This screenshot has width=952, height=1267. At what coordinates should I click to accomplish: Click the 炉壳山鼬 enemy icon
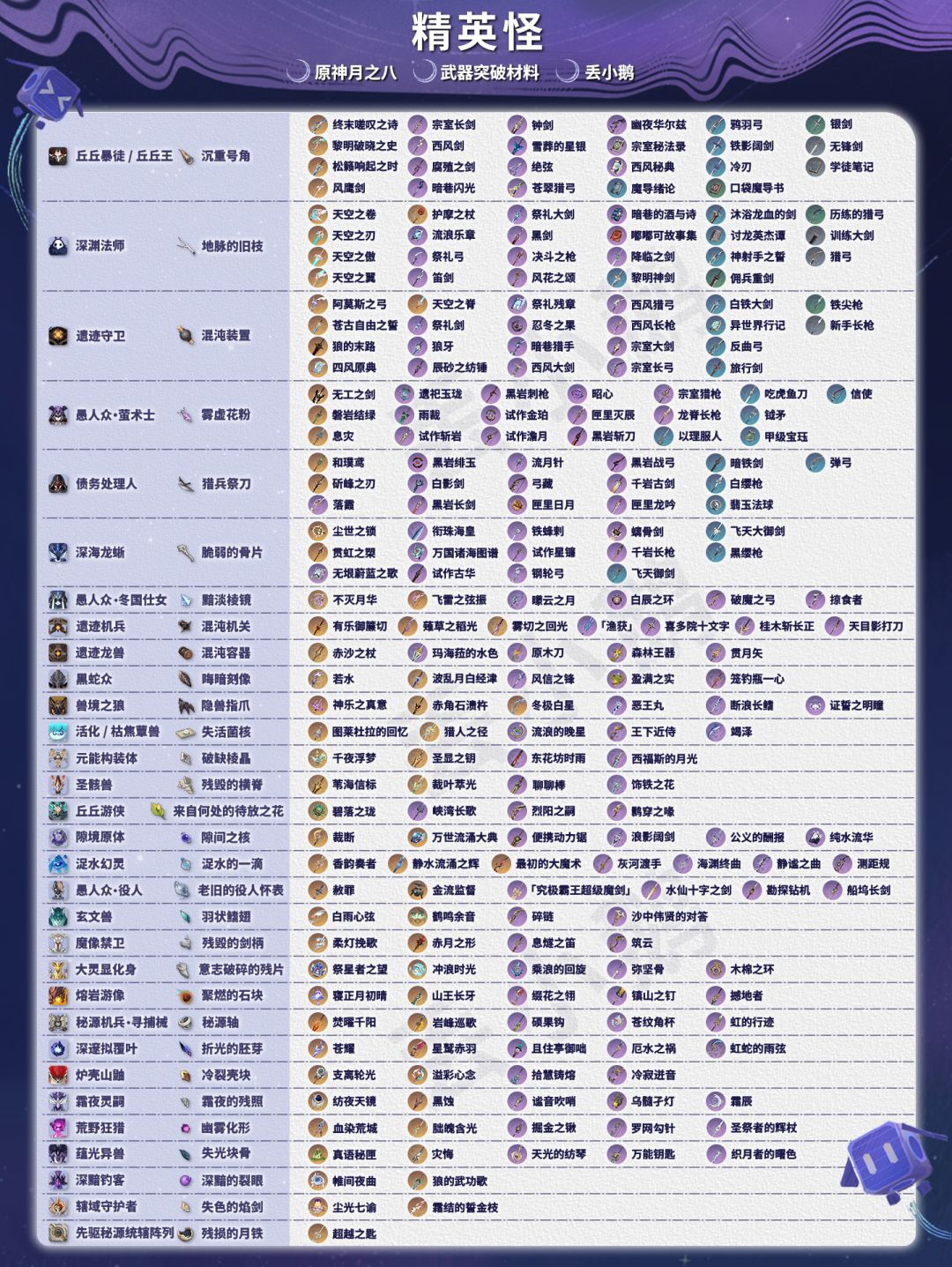tap(58, 1075)
